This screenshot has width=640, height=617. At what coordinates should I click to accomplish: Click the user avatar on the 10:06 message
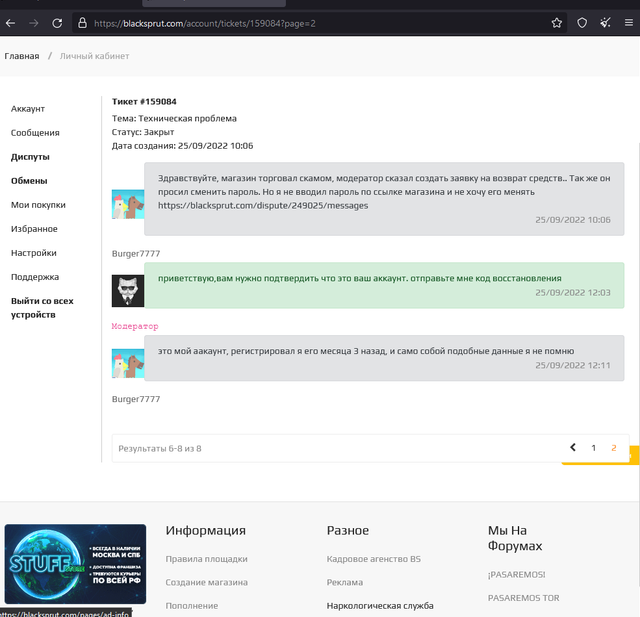pyautogui.click(x=128, y=204)
